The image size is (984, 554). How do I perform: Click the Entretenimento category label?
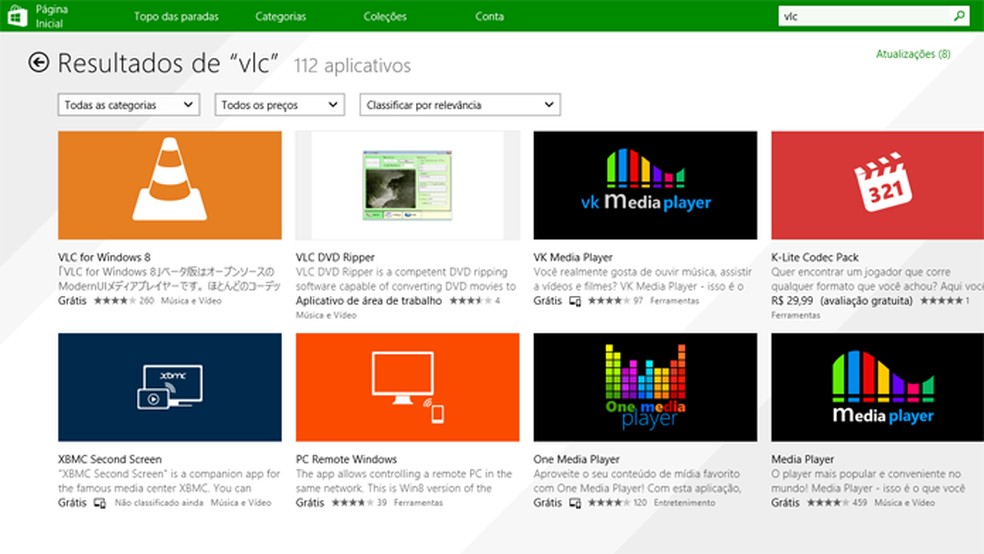(x=684, y=503)
